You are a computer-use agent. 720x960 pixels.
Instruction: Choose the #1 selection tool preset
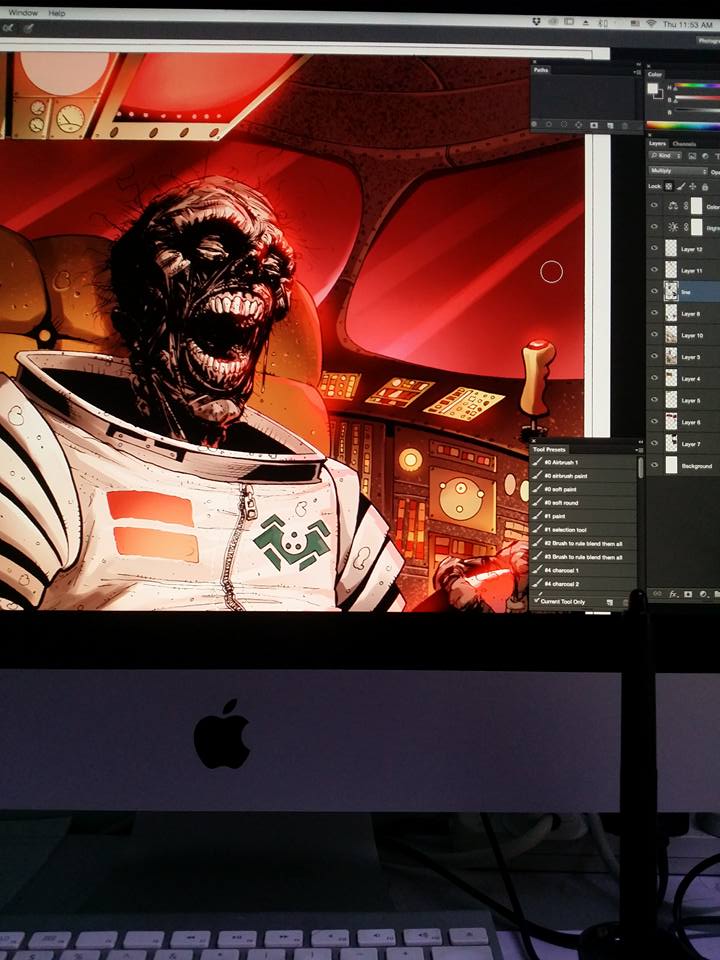click(583, 530)
